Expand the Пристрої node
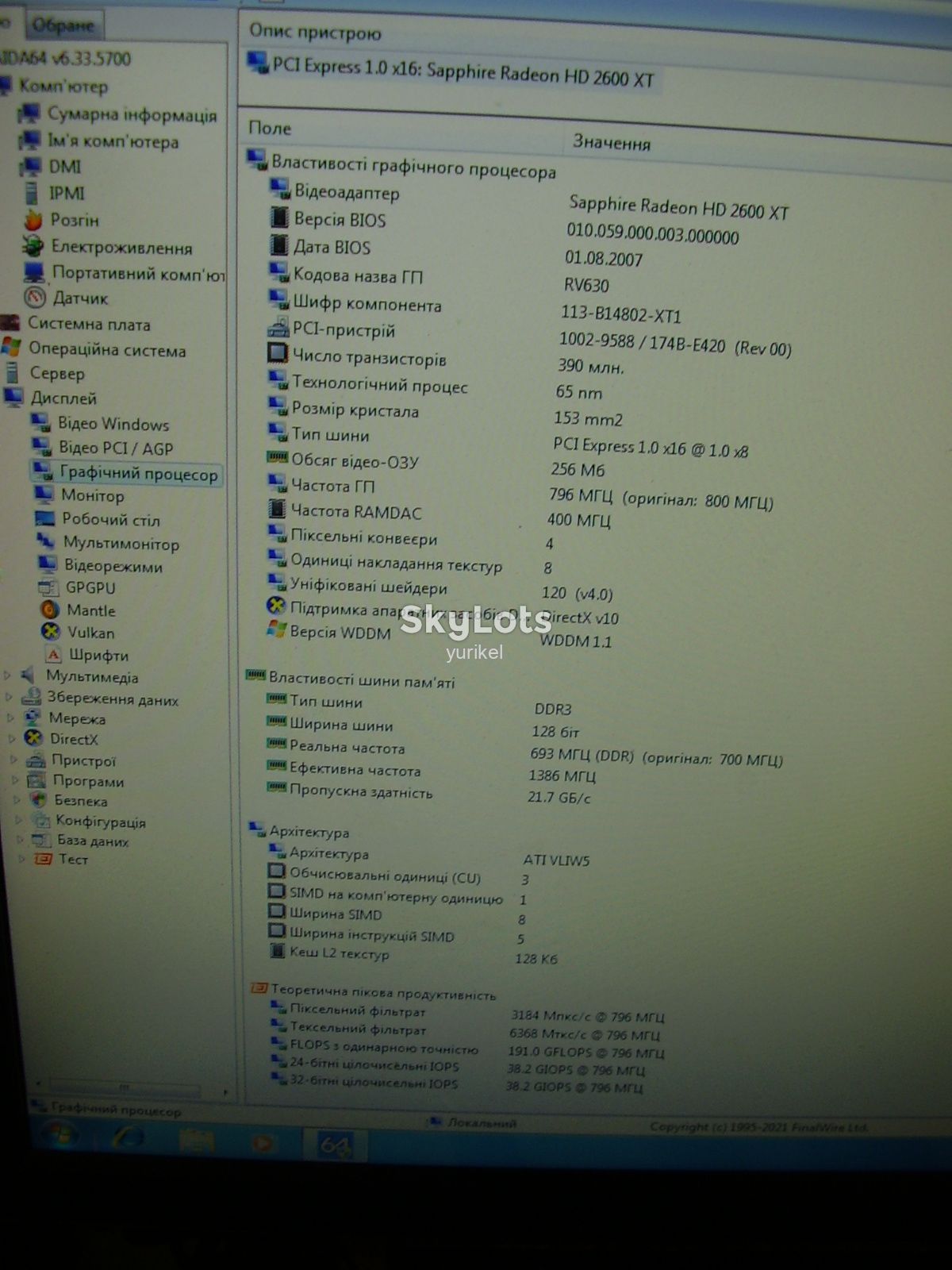Viewport: 952px width, 1270px height. pos(14,760)
